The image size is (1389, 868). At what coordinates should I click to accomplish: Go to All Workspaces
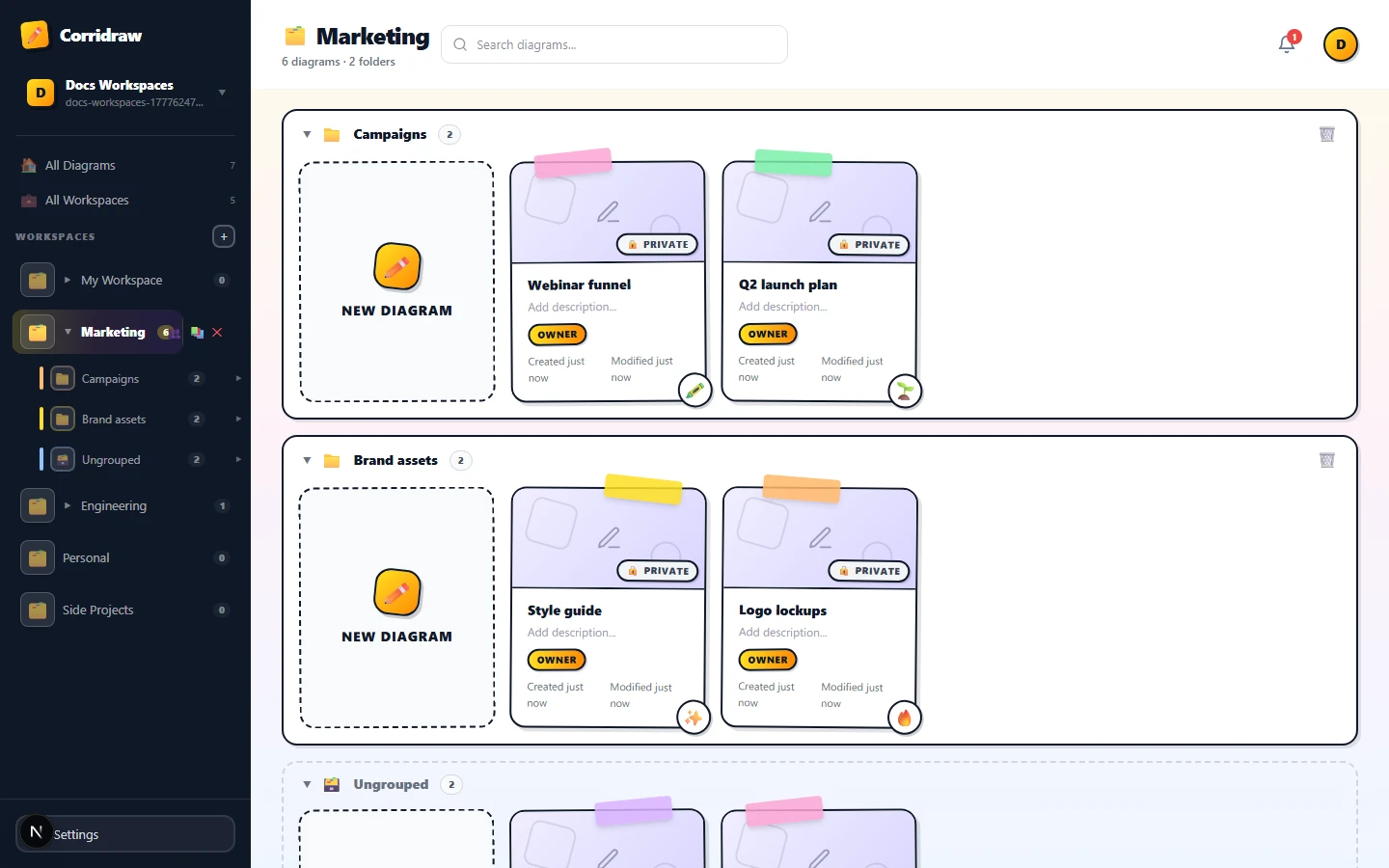(x=125, y=200)
